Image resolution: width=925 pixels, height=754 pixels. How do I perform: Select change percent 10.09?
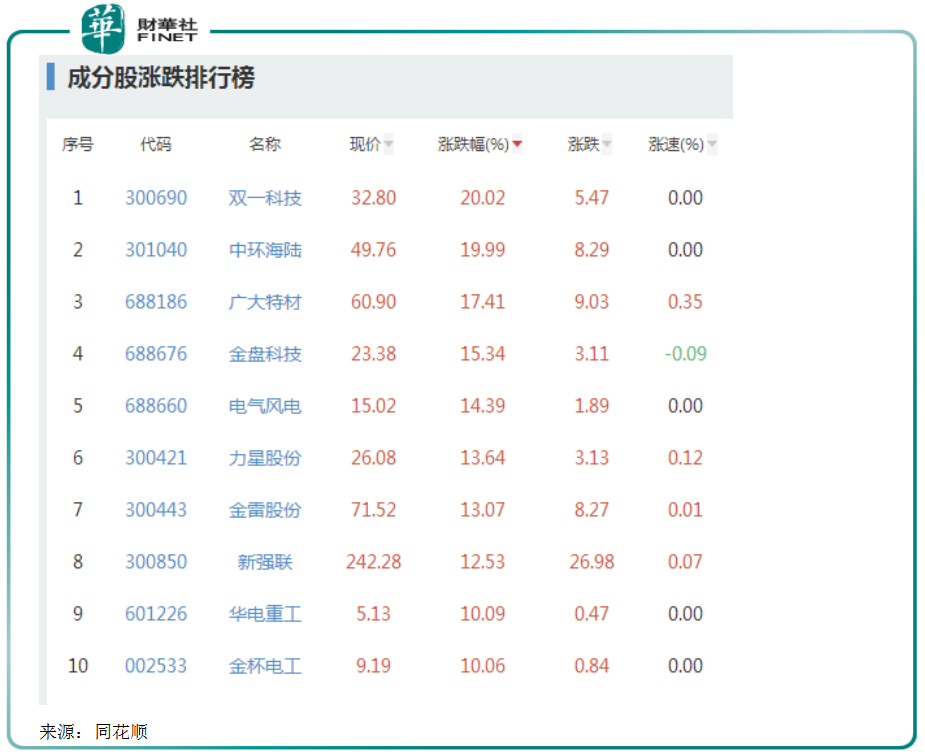click(483, 614)
